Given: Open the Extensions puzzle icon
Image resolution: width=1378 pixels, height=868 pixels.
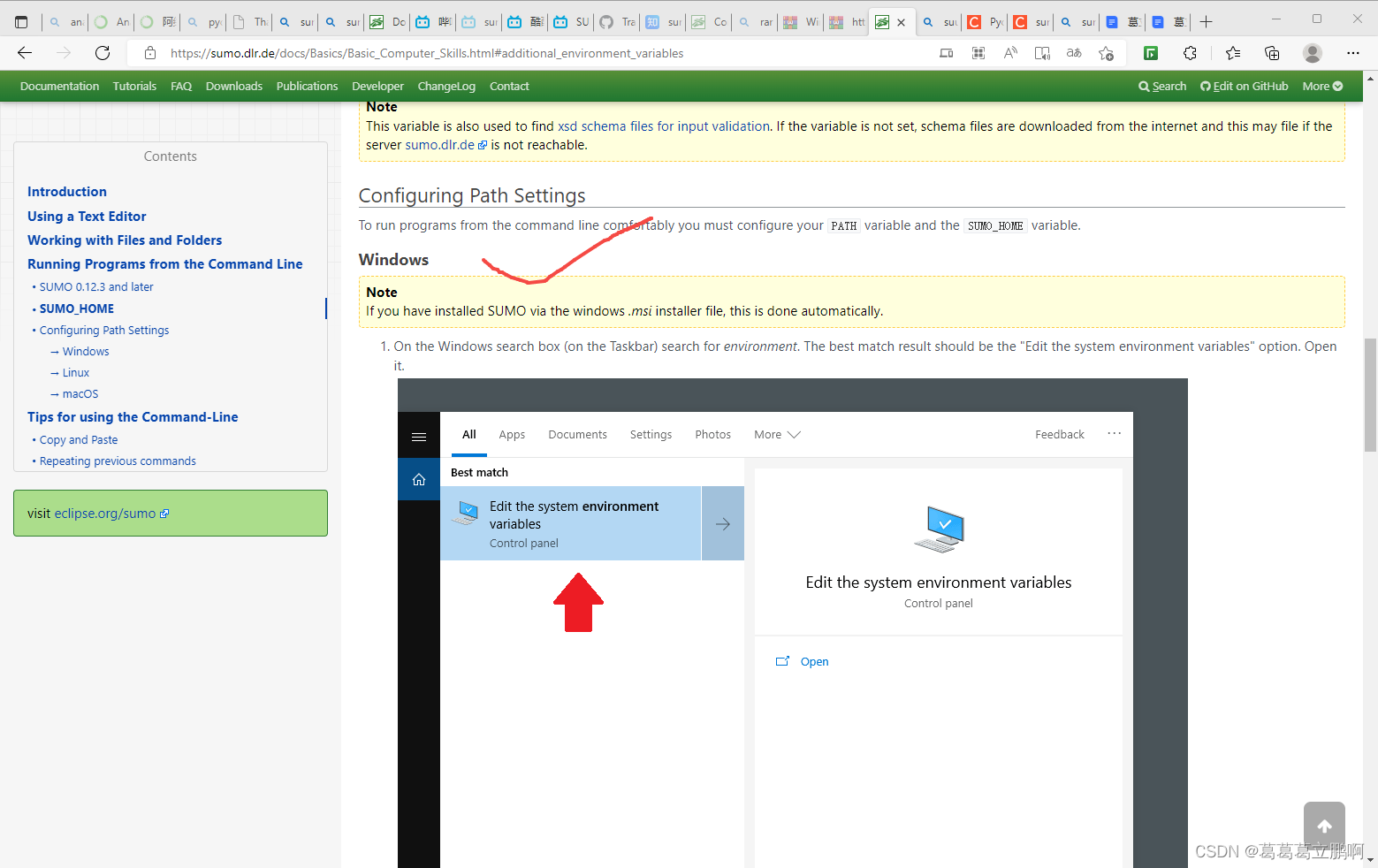Looking at the screenshot, I should 1190,53.
